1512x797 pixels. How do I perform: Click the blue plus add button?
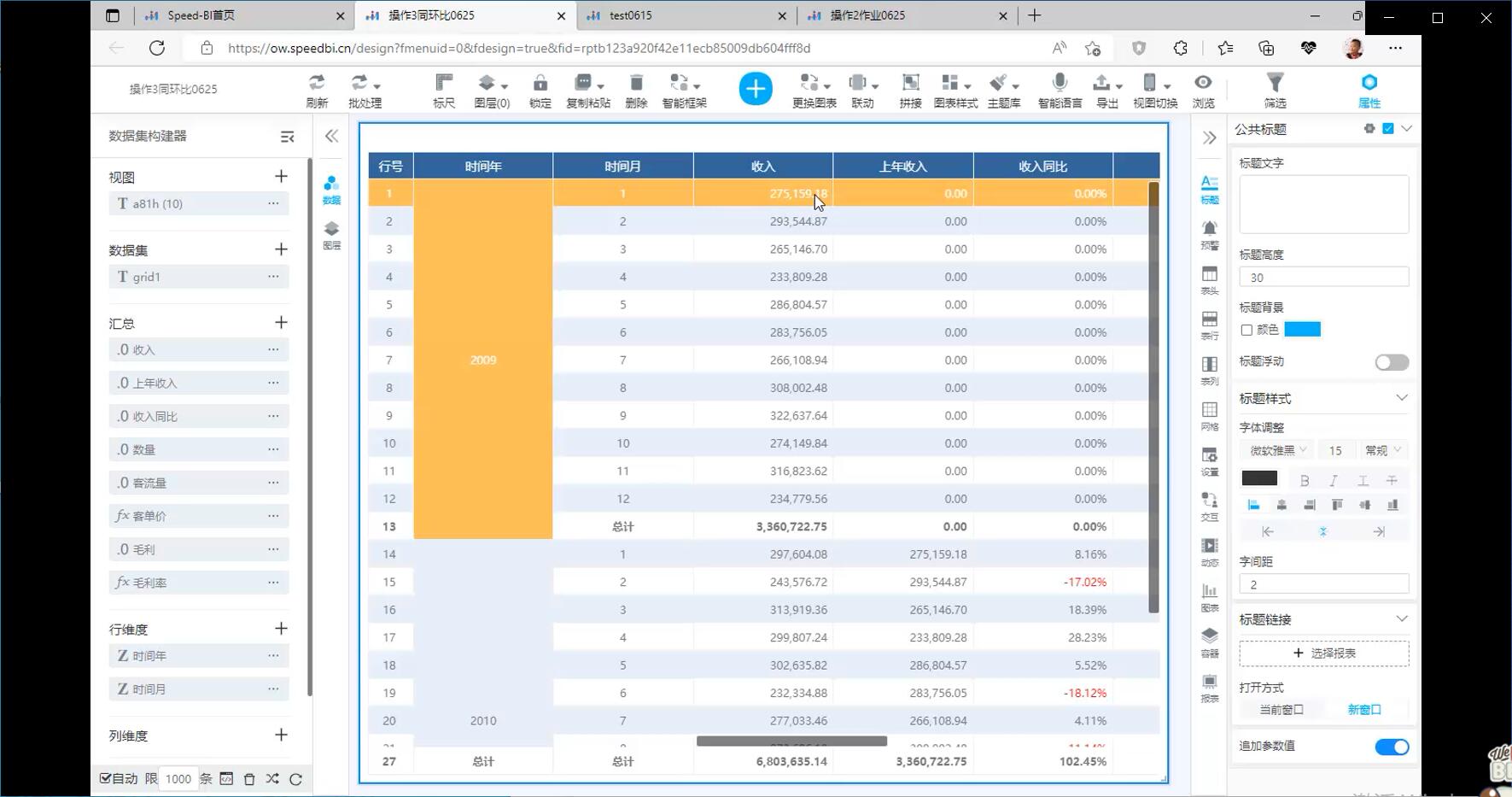(x=755, y=89)
